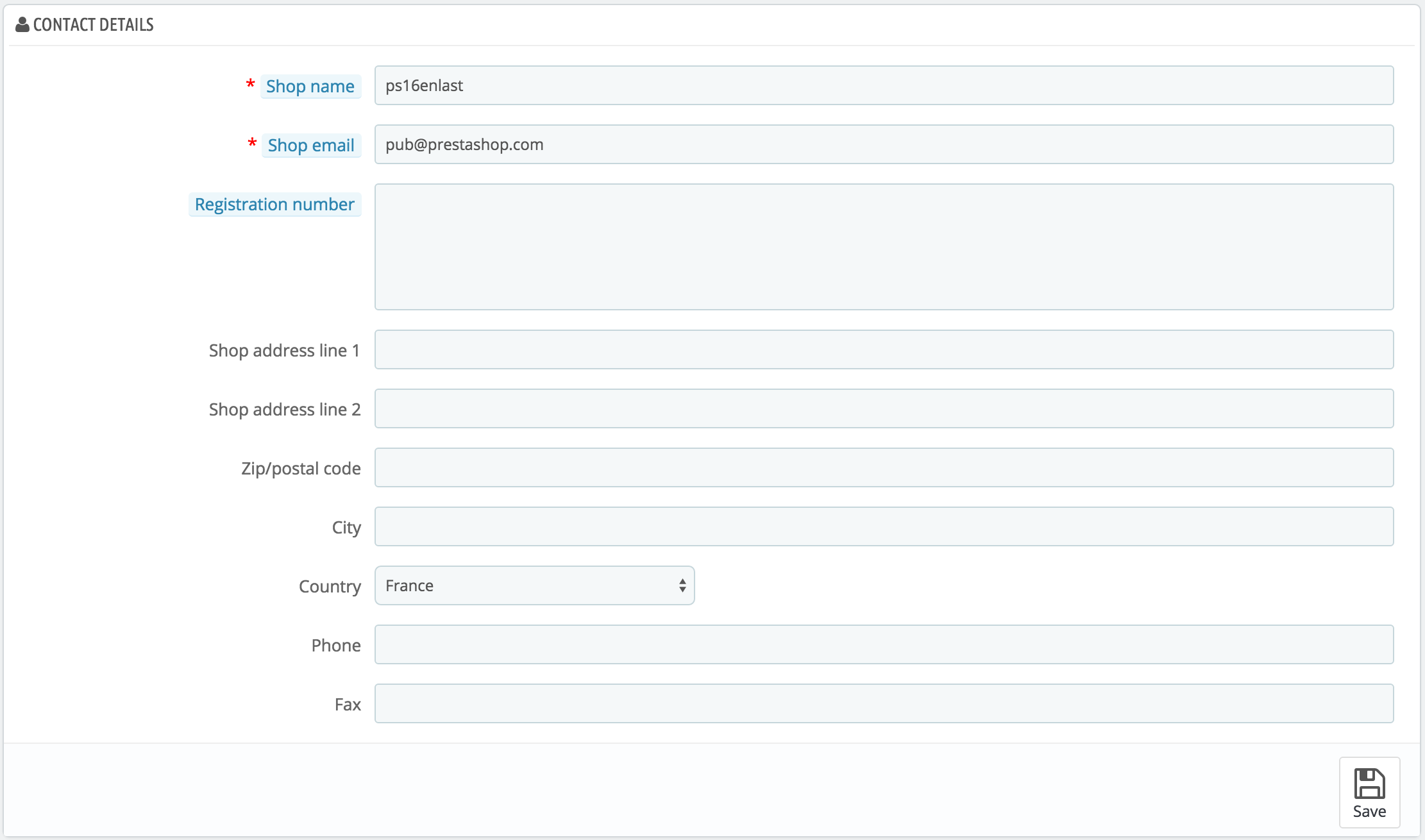
Task: Click the Save button text
Action: 1369,812
